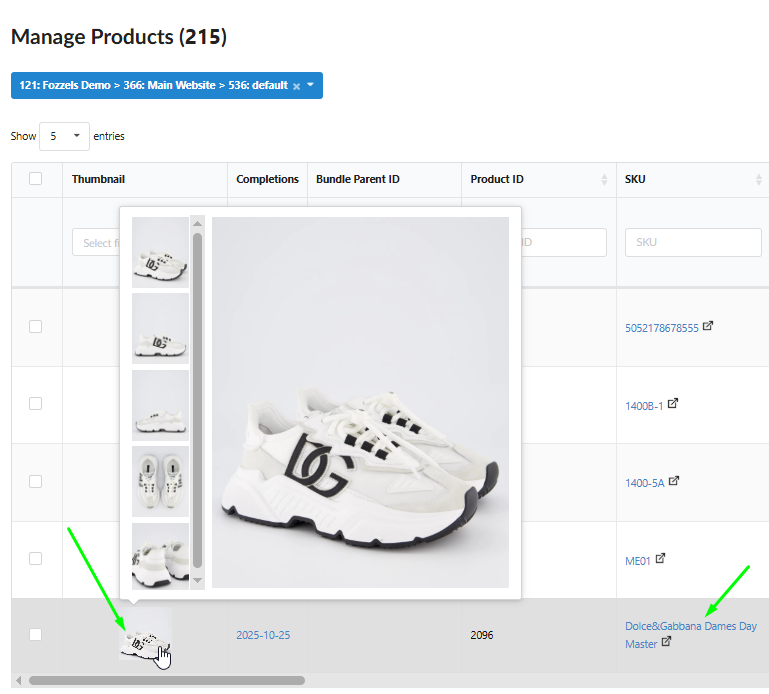Open SKU link 1400B-1
The image size is (769, 694).
click(x=644, y=406)
